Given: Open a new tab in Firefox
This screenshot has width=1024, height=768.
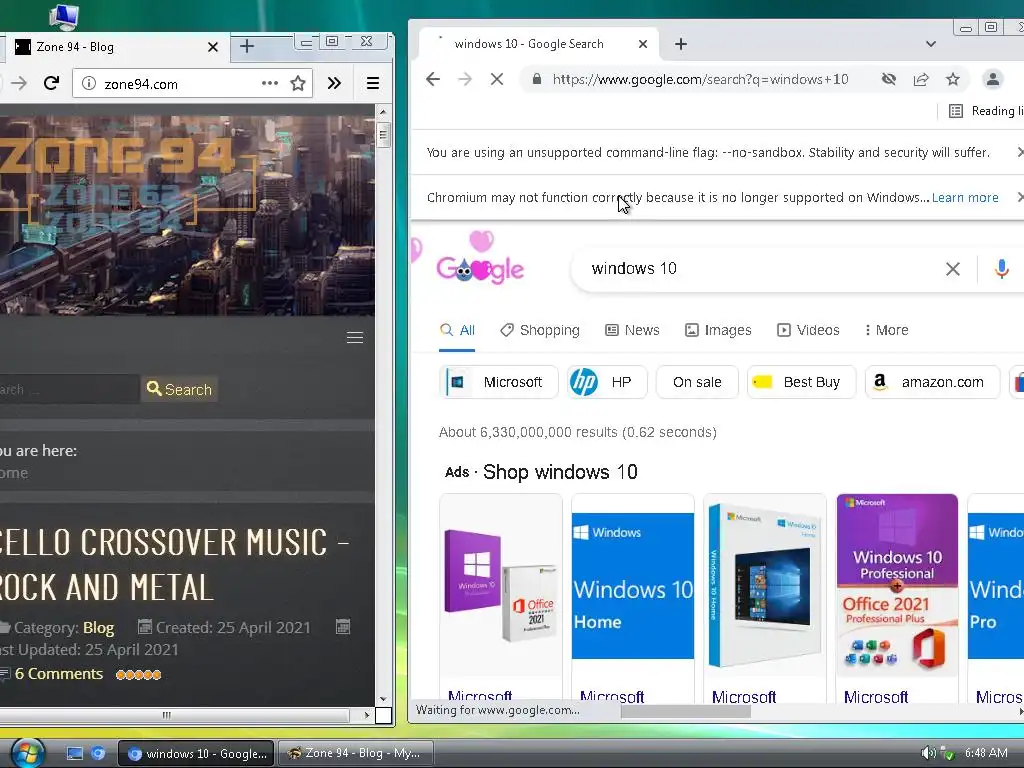Looking at the screenshot, I should (247, 46).
